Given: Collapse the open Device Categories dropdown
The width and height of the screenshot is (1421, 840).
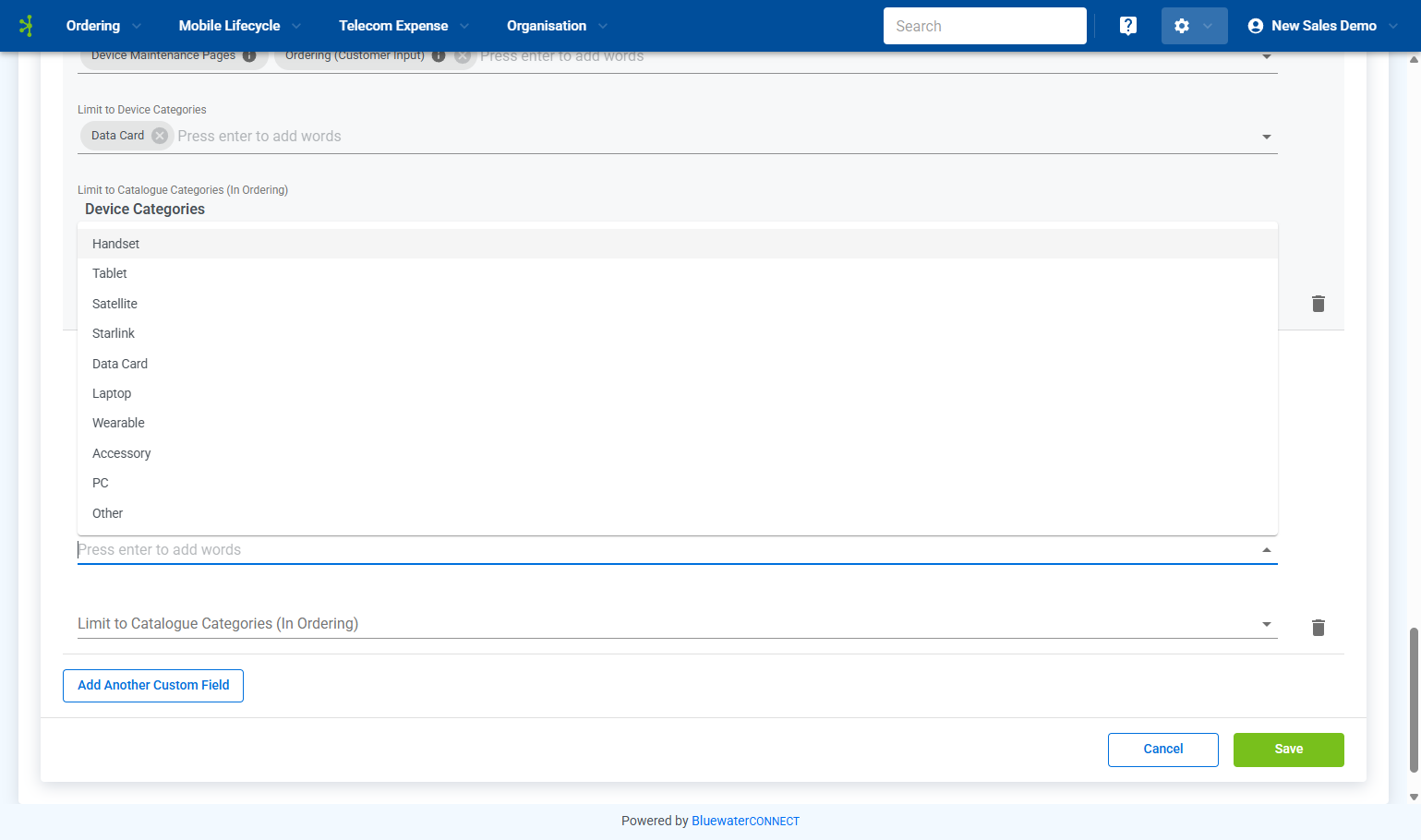Looking at the screenshot, I should click(1266, 548).
